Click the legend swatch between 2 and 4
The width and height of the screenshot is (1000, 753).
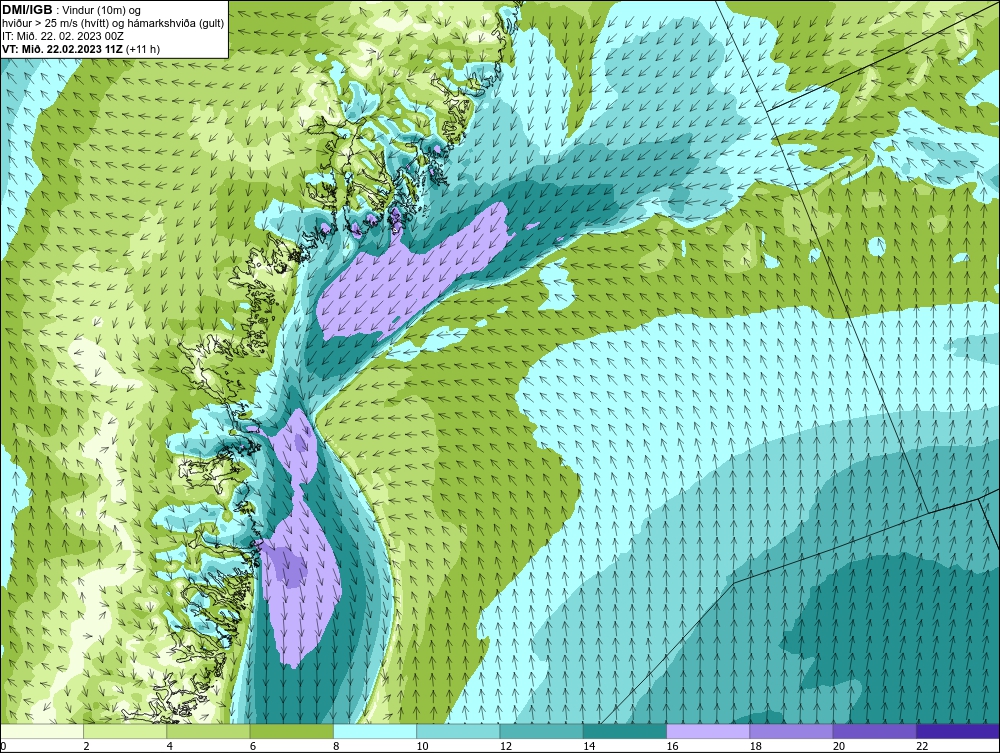pos(125,731)
